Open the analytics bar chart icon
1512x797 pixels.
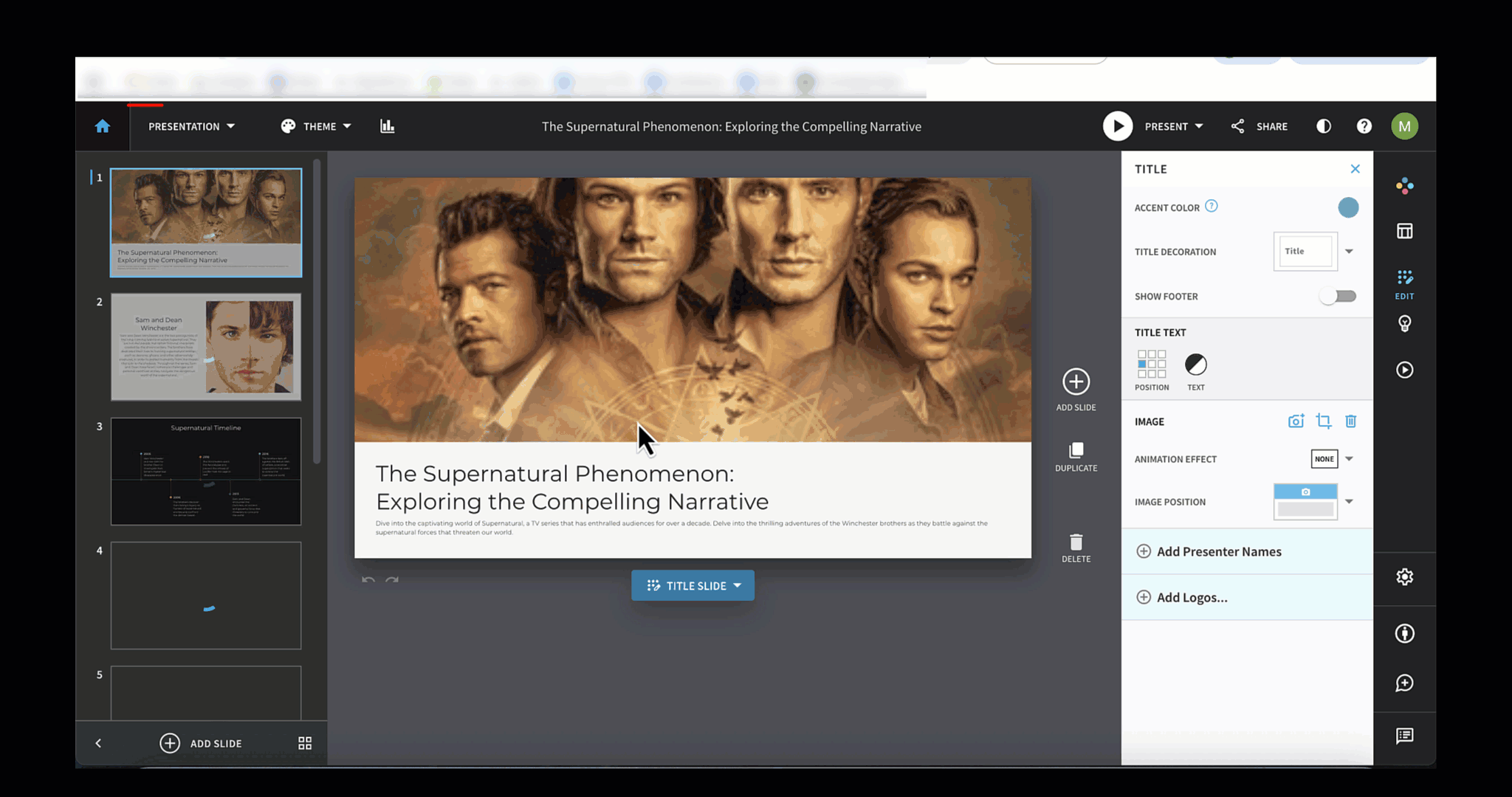pyautogui.click(x=388, y=126)
